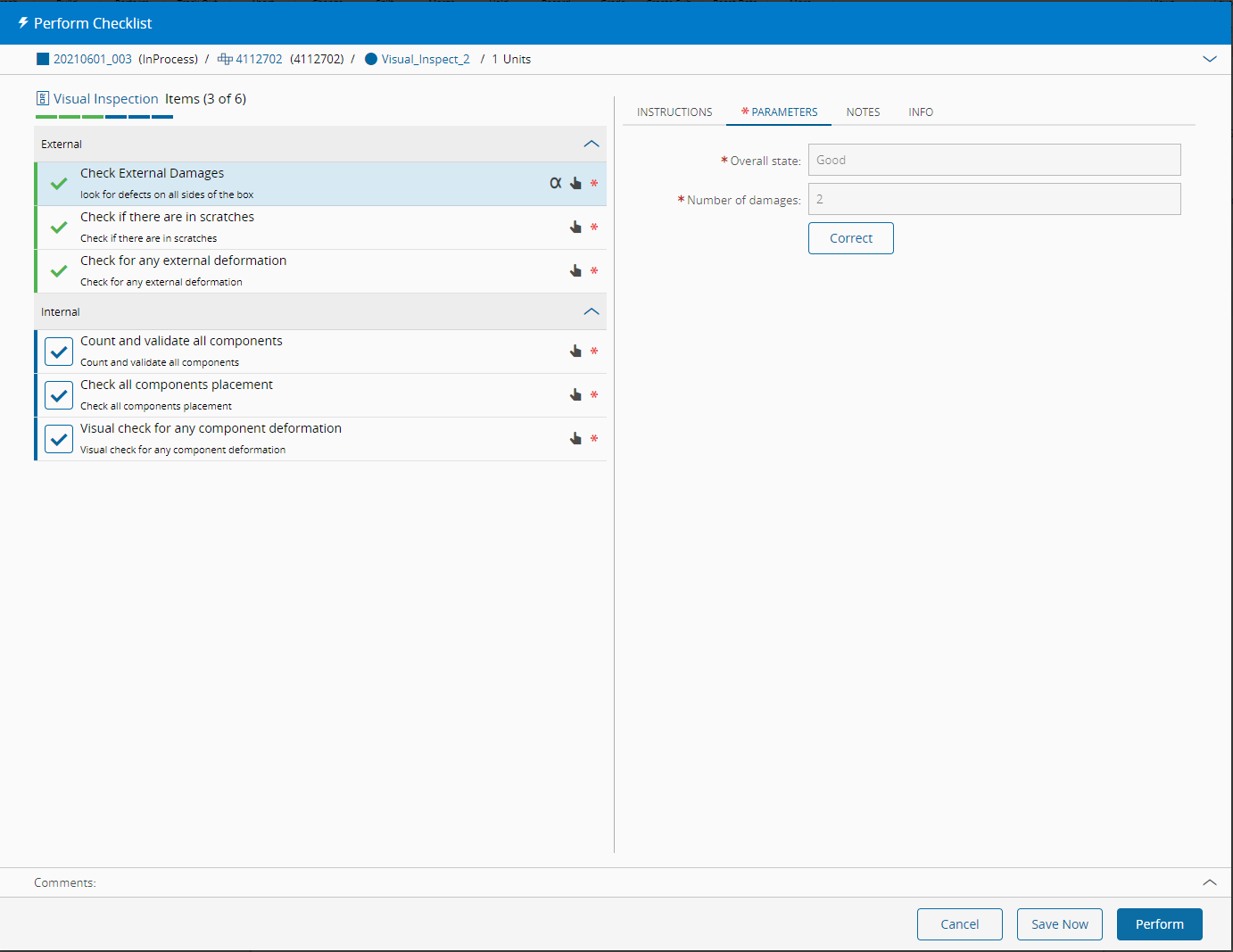The image size is (1233, 952).
Task: Collapse the External section
Action: click(x=591, y=144)
